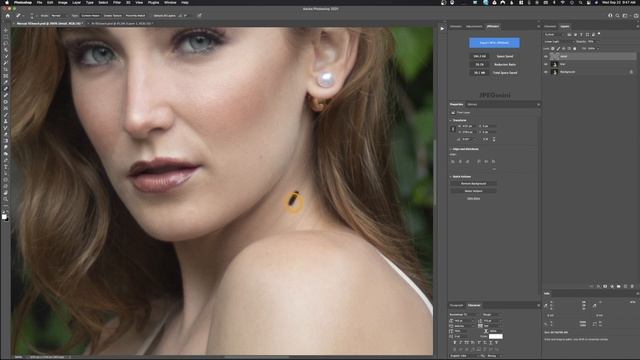Click the canvas vertical scrollbar
Image resolution: width=640 pixels, height=360 pixels.
435,171
